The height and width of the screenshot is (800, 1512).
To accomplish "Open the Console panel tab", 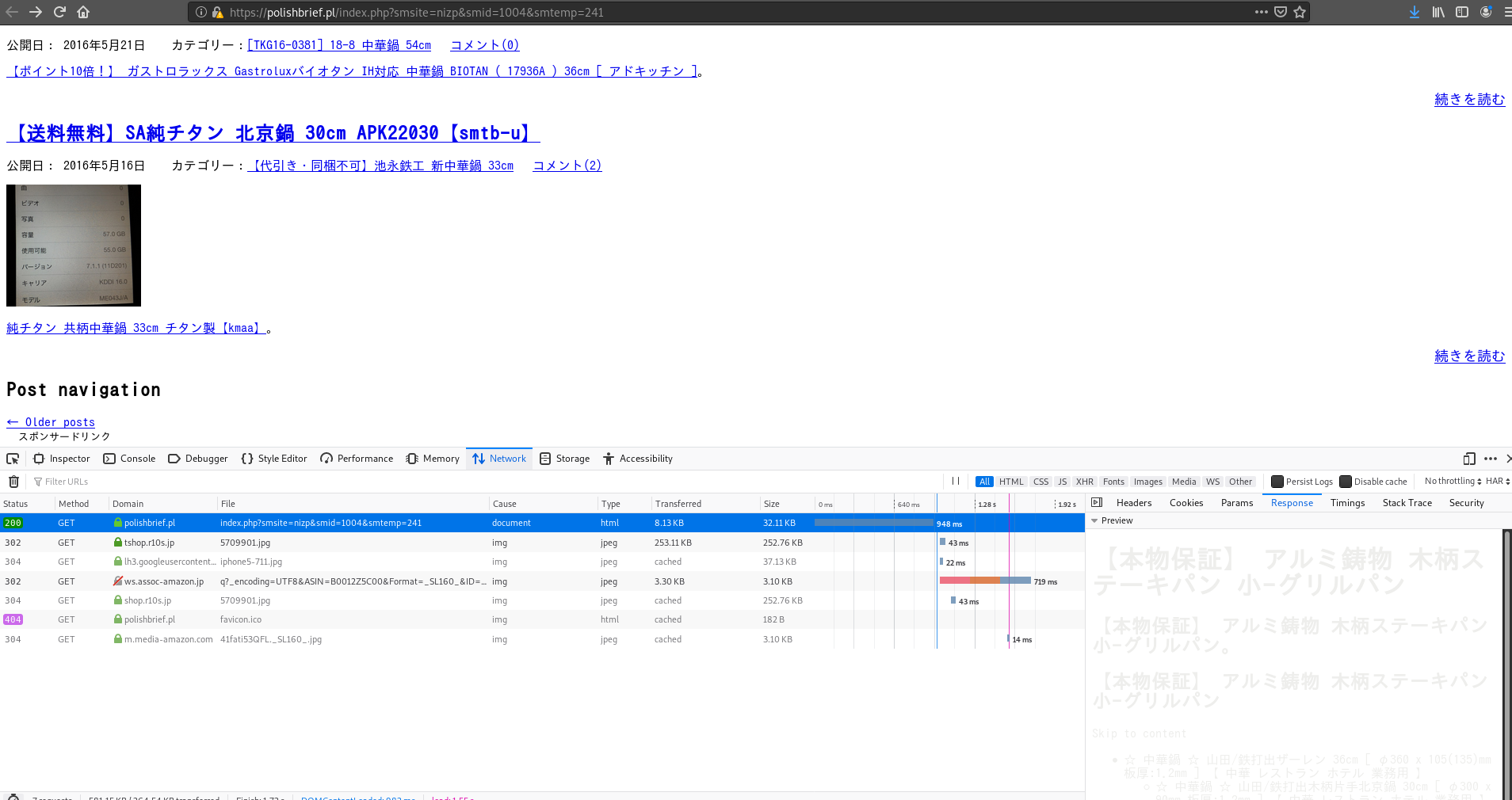I will (130, 459).
